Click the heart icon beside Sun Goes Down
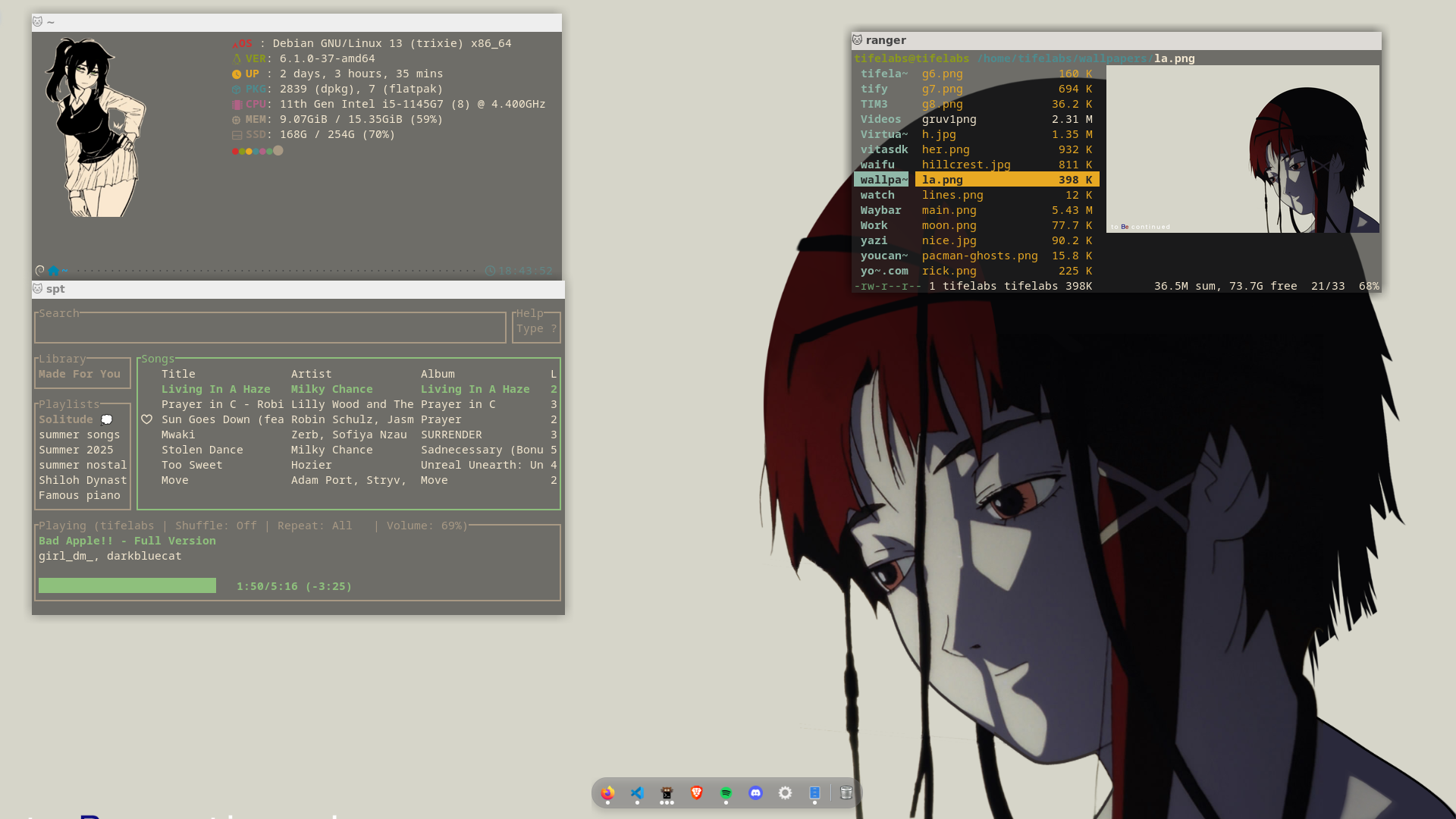Screen dimensions: 1456x819 tap(146, 419)
